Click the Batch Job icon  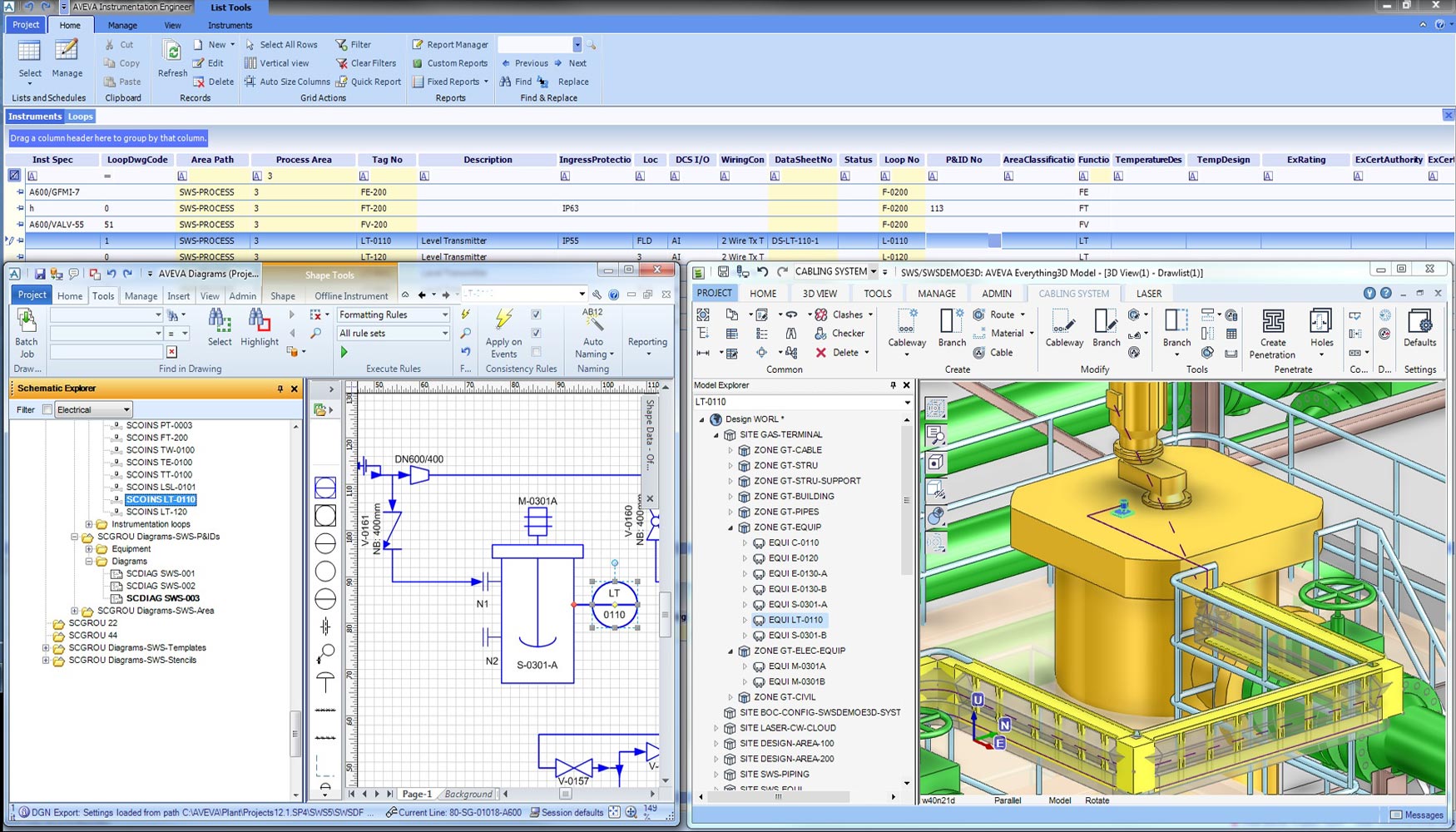click(x=27, y=321)
